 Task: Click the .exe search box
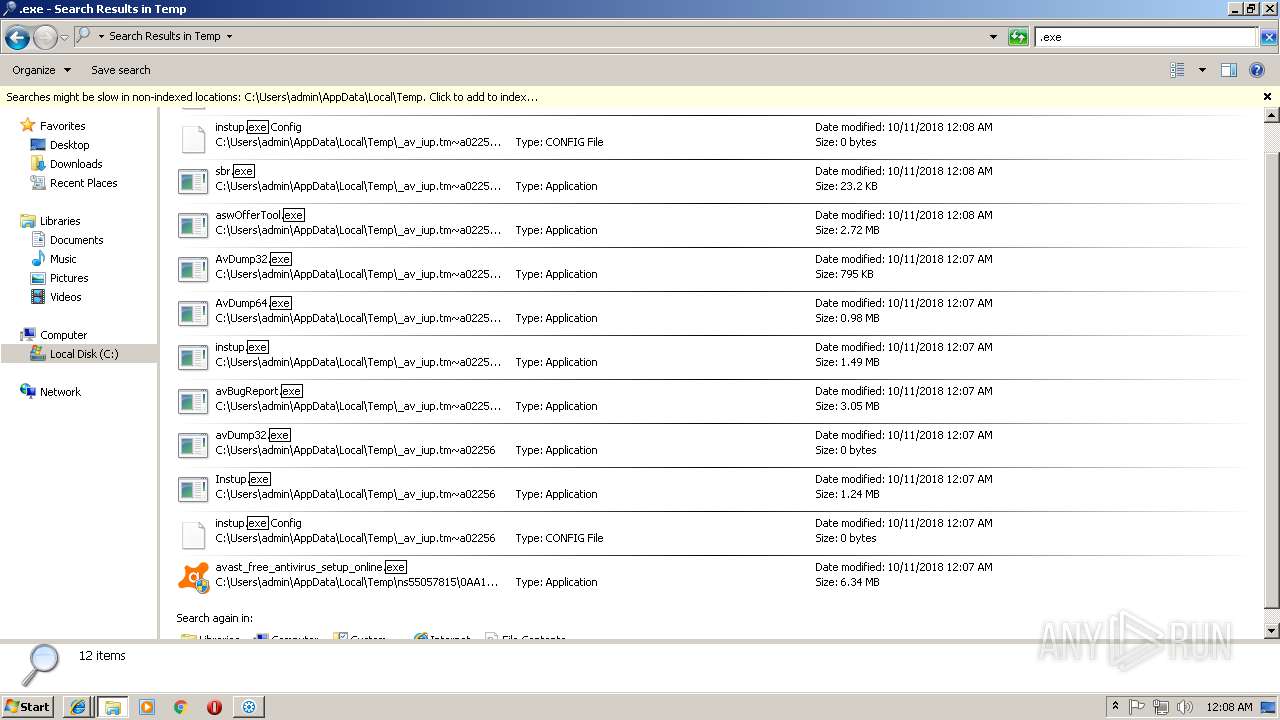coord(1145,37)
